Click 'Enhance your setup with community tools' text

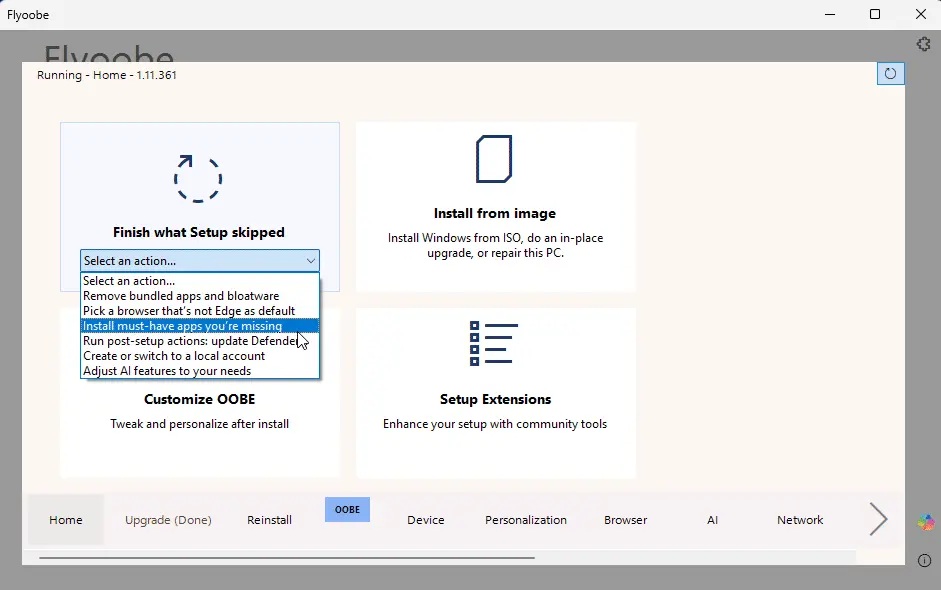pyautogui.click(x=495, y=424)
